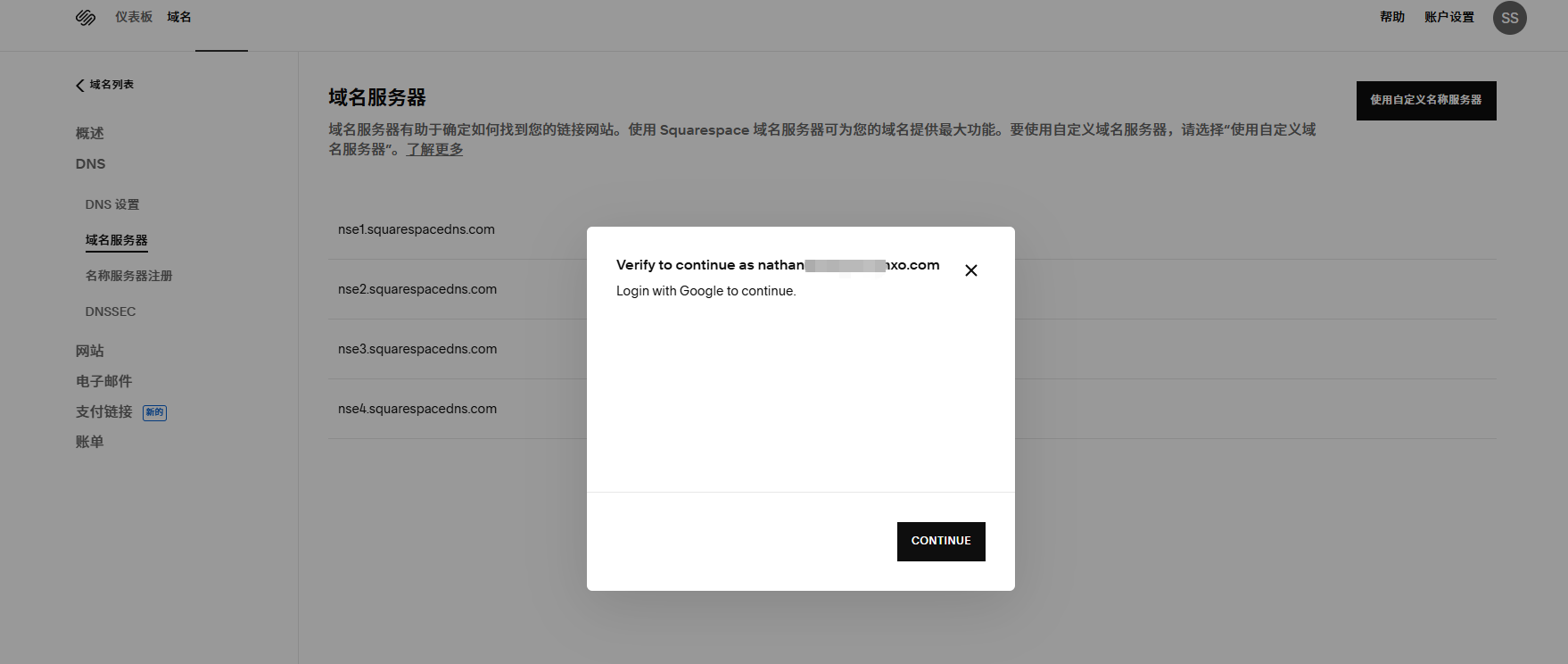Image resolution: width=1568 pixels, height=664 pixels.
Task: Click nse3.squarespacedns.com entry
Action: point(417,349)
